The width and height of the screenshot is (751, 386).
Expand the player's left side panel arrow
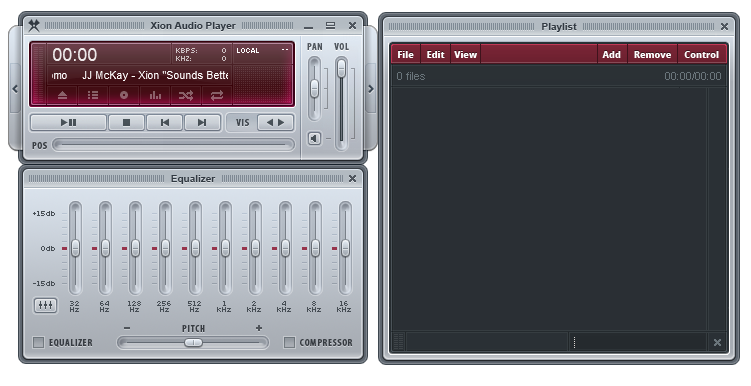15,89
